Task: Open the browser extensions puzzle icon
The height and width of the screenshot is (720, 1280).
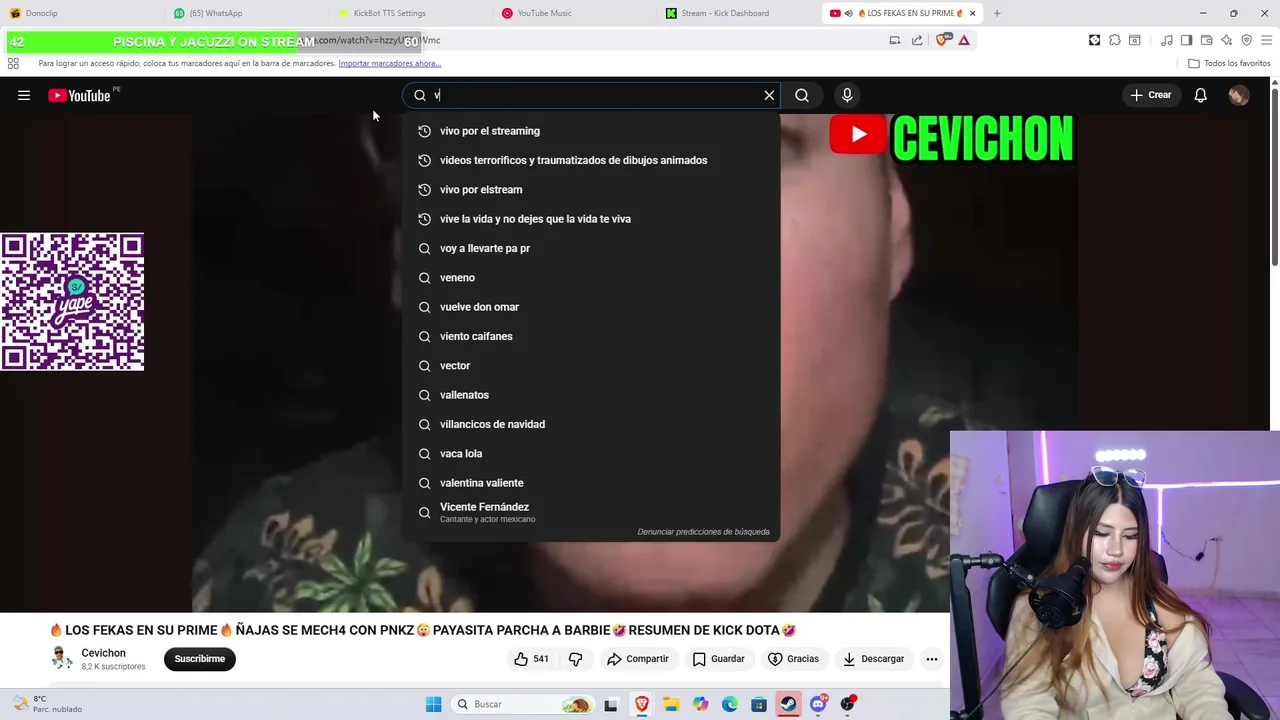Action: tap(1115, 40)
